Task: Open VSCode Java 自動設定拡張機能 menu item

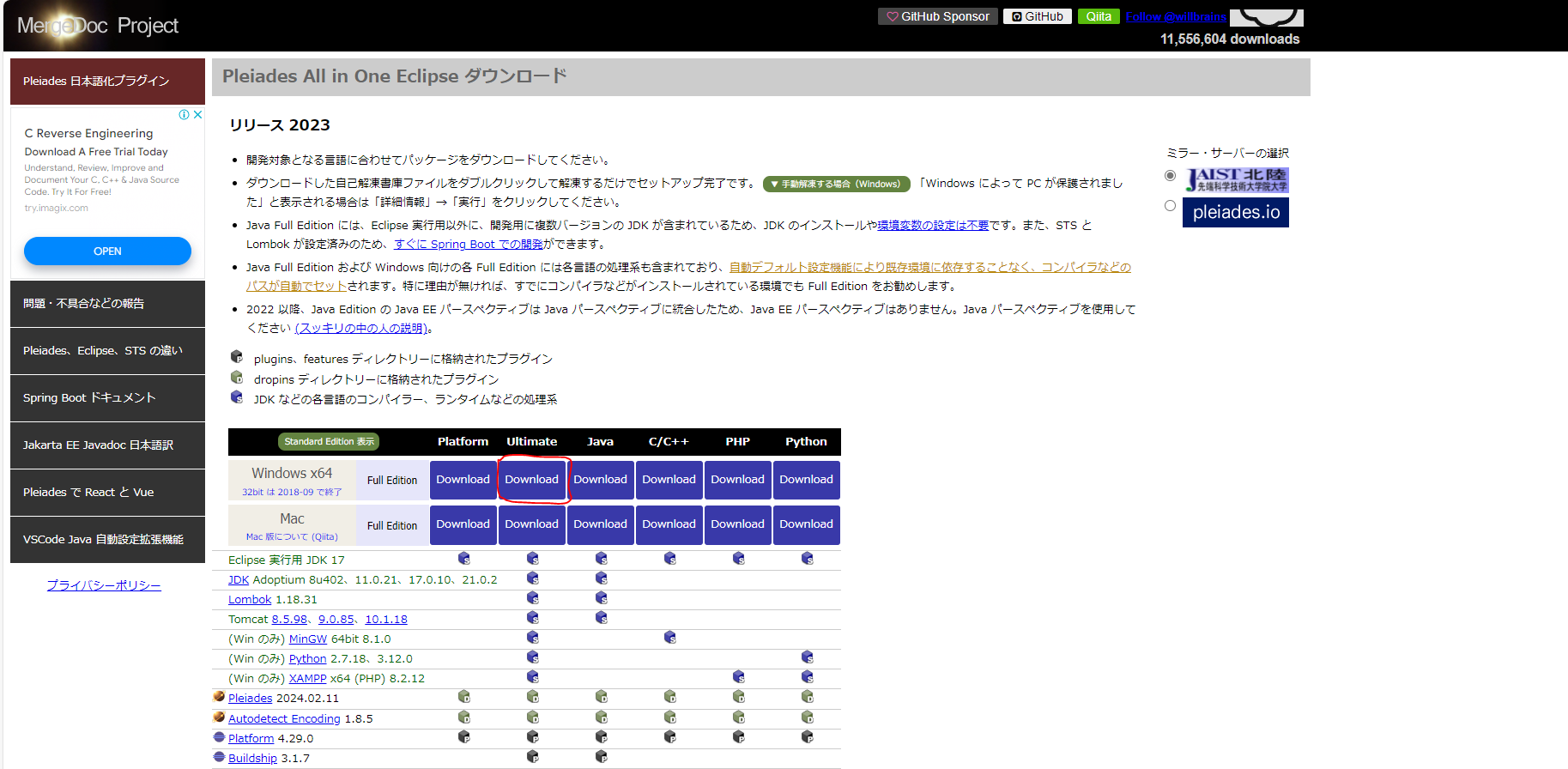Action: [107, 540]
